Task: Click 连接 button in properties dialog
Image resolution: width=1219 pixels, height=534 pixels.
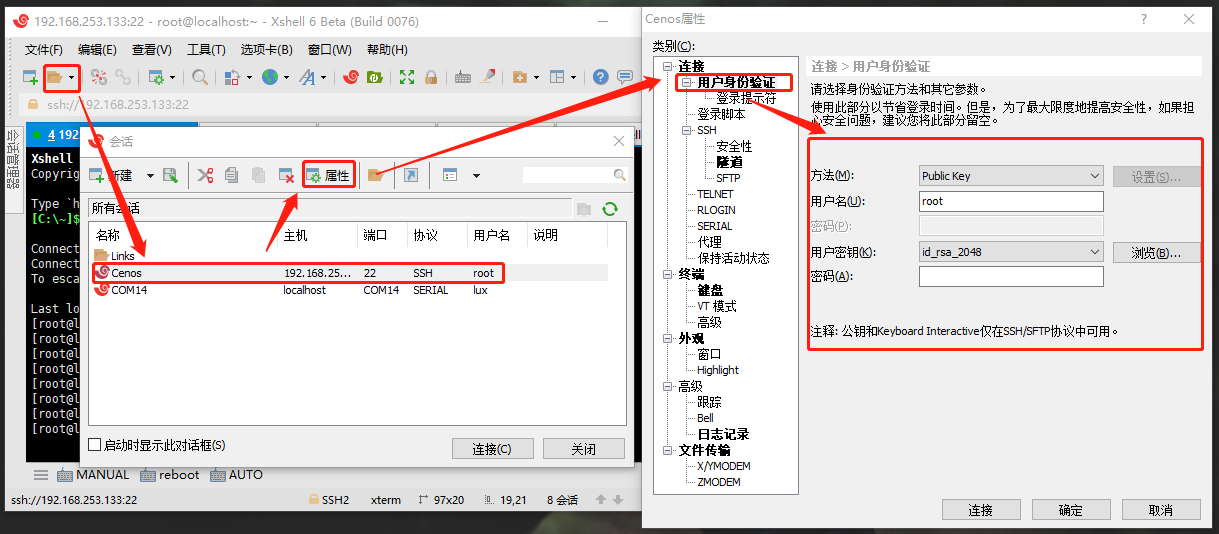Action: (x=981, y=510)
